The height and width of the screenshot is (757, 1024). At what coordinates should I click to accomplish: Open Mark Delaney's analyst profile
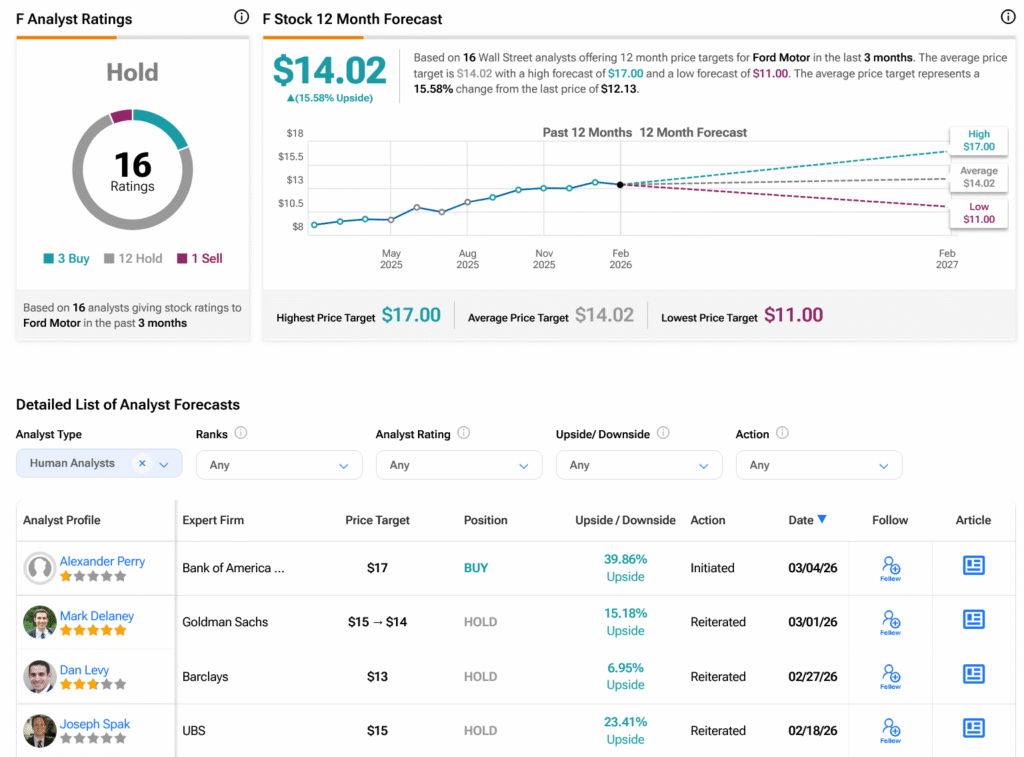click(x=97, y=615)
